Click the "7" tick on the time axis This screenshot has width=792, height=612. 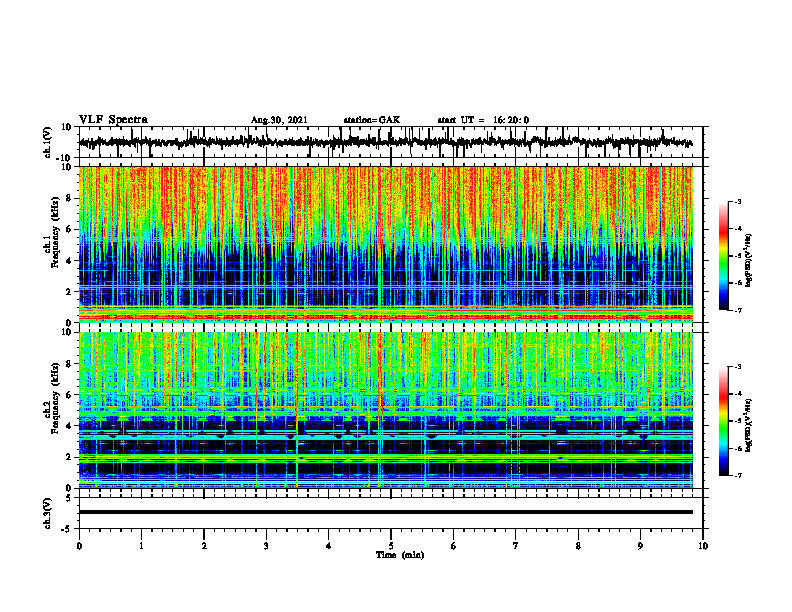516,546
